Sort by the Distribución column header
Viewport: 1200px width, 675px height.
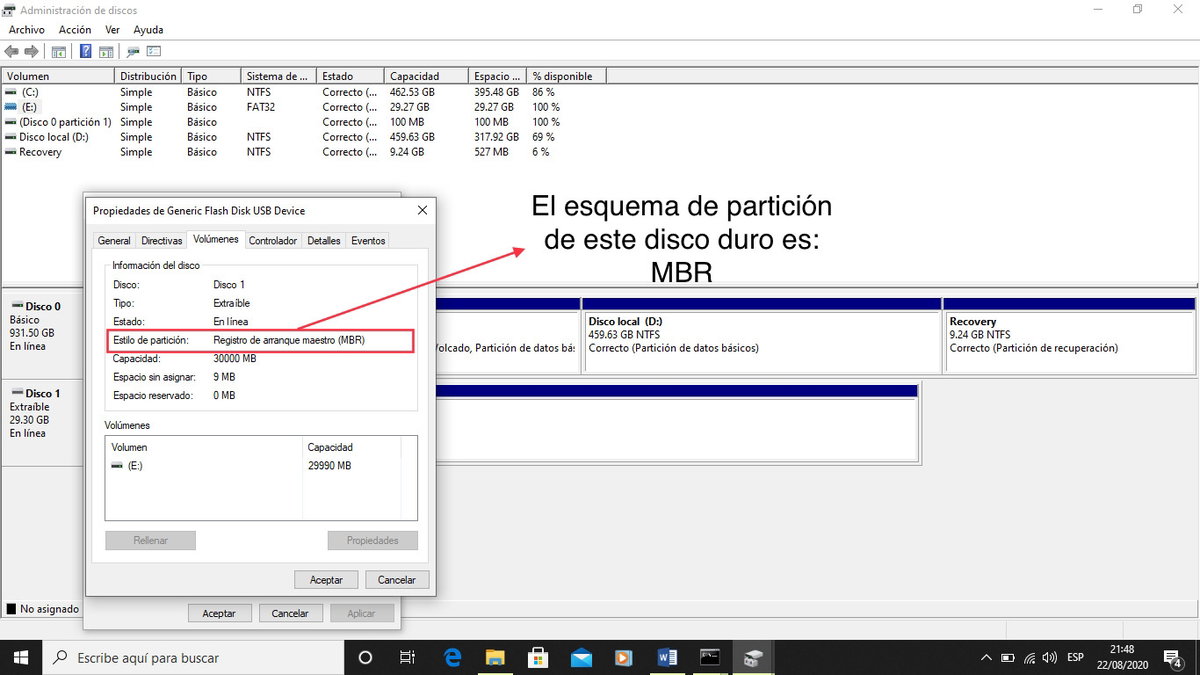coord(149,76)
